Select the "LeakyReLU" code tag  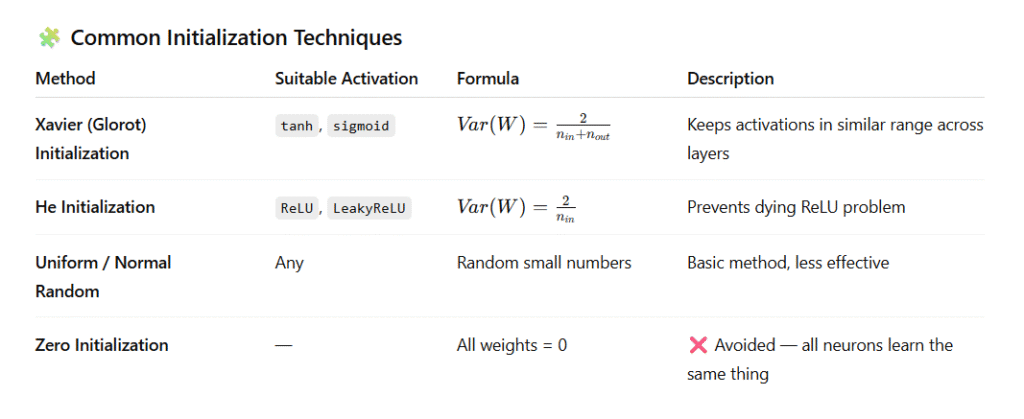click(x=368, y=208)
